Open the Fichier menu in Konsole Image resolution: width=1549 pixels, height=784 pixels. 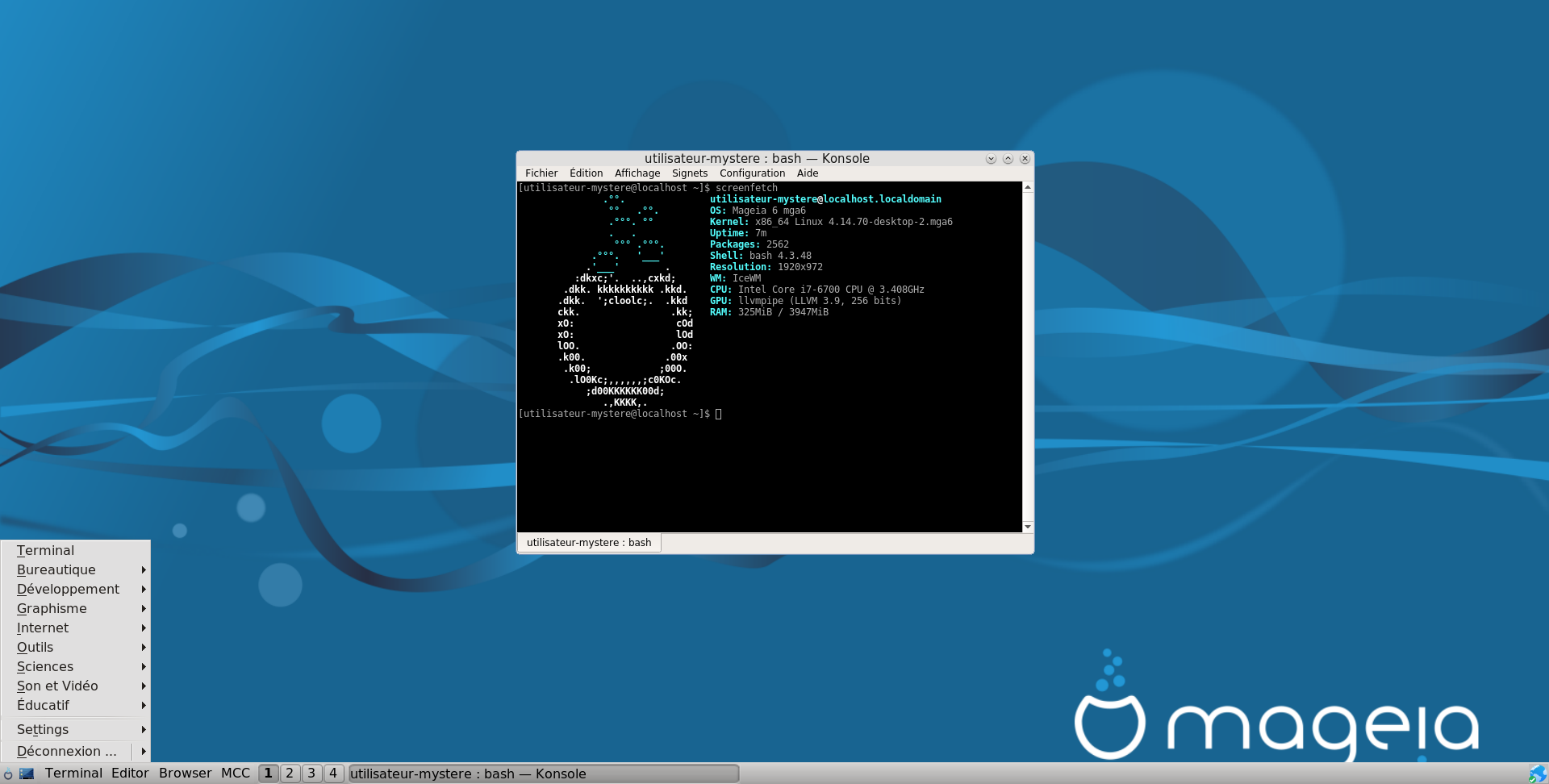point(541,173)
